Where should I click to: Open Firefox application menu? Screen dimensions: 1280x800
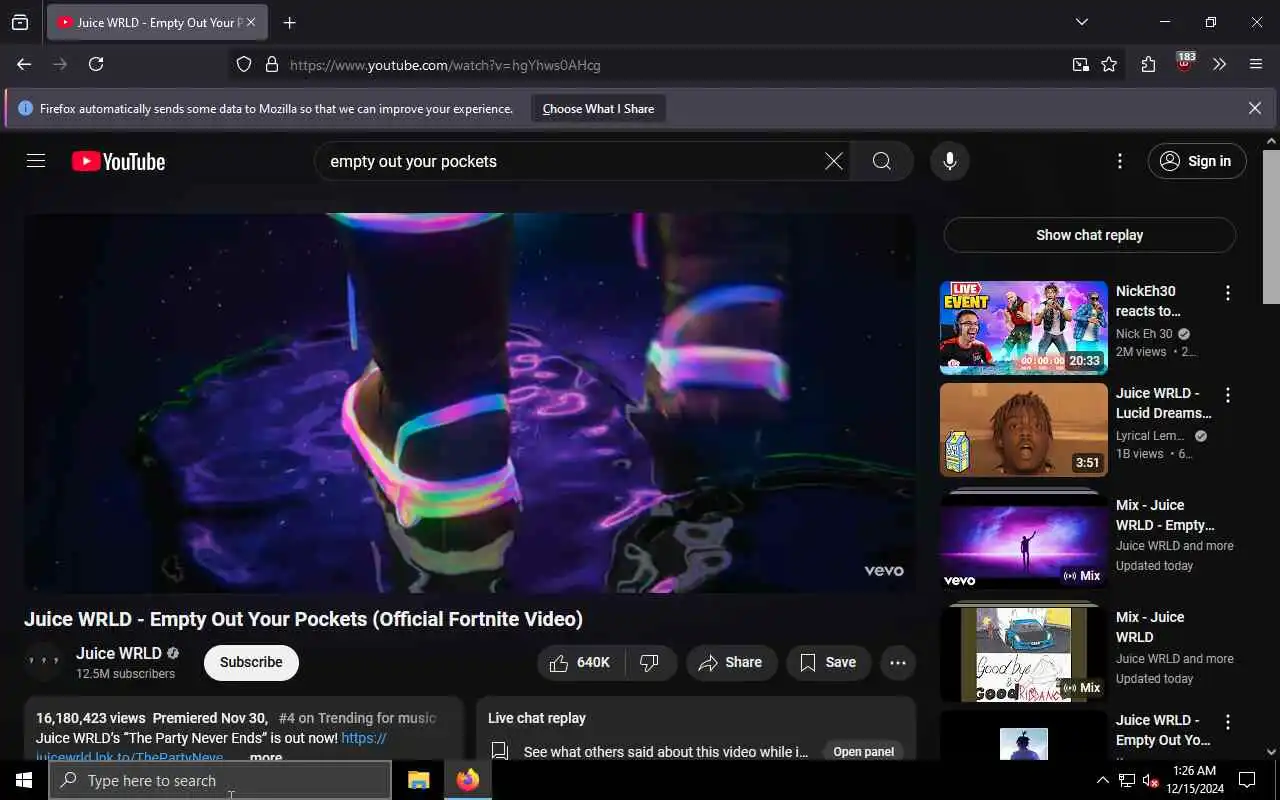[x=1256, y=64]
